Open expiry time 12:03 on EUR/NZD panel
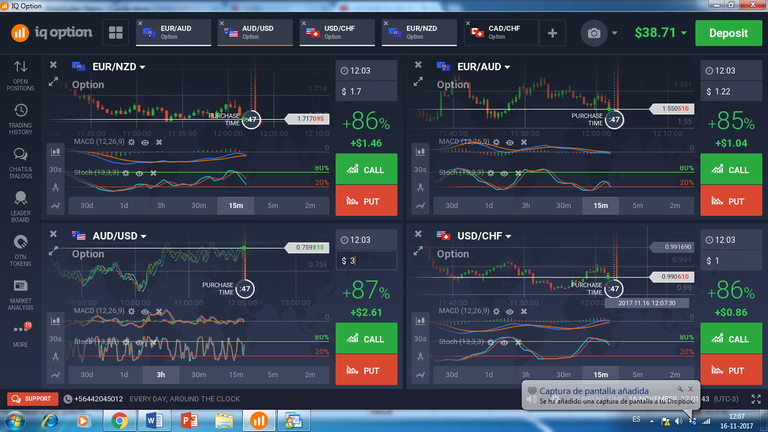Image resolution: width=768 pixels, height=432 pixels. pyautogui.click(x=366, y=71)
